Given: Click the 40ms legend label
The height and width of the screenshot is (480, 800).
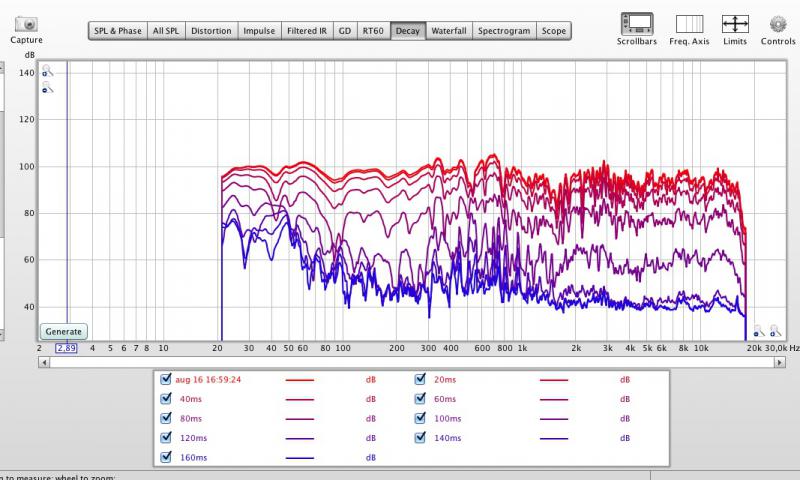Looking at the screenshot, I should tap(191, 399).
